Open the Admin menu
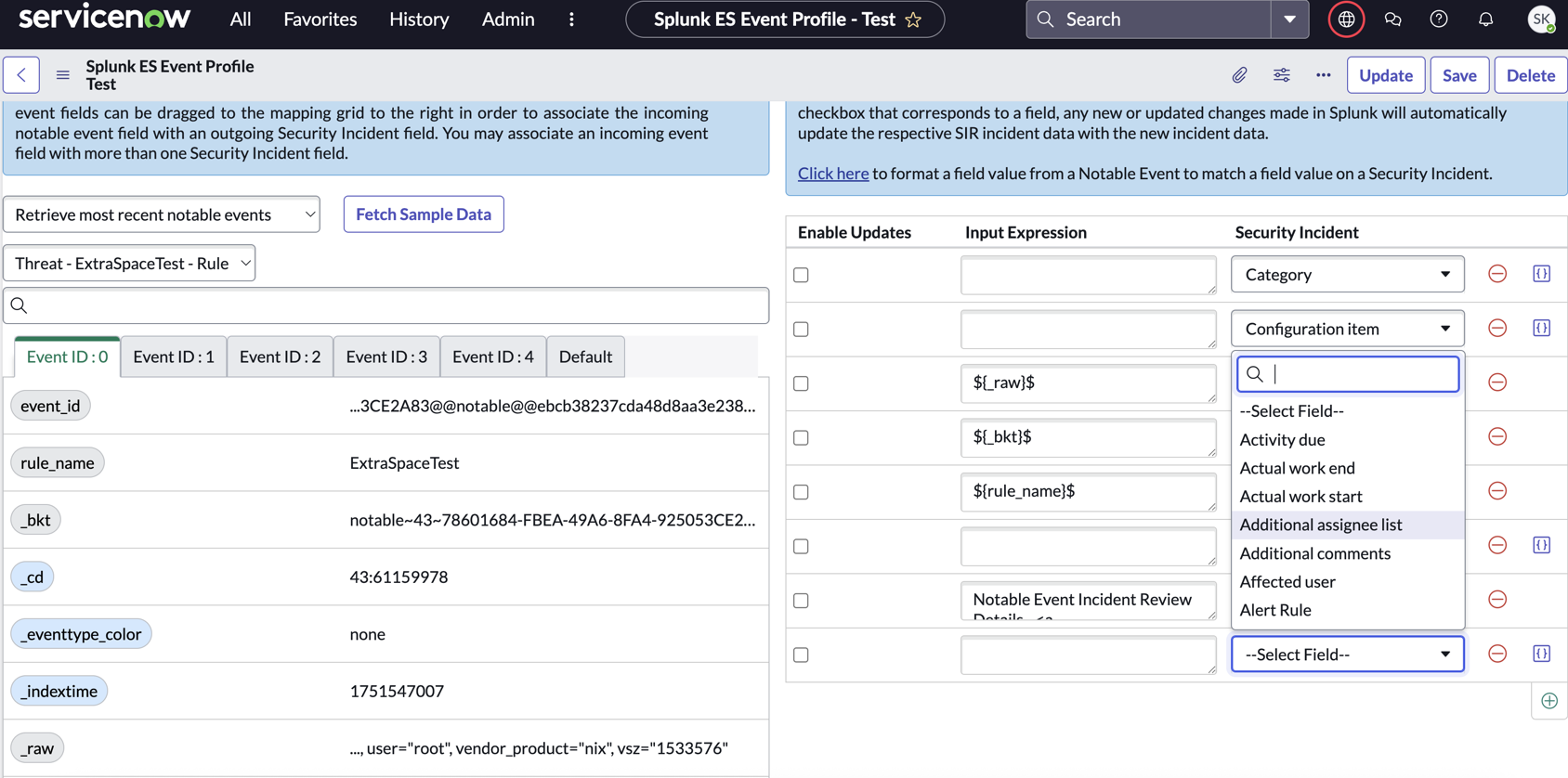1568x778 pixels. pyautogui.click(x=508, y=19)
